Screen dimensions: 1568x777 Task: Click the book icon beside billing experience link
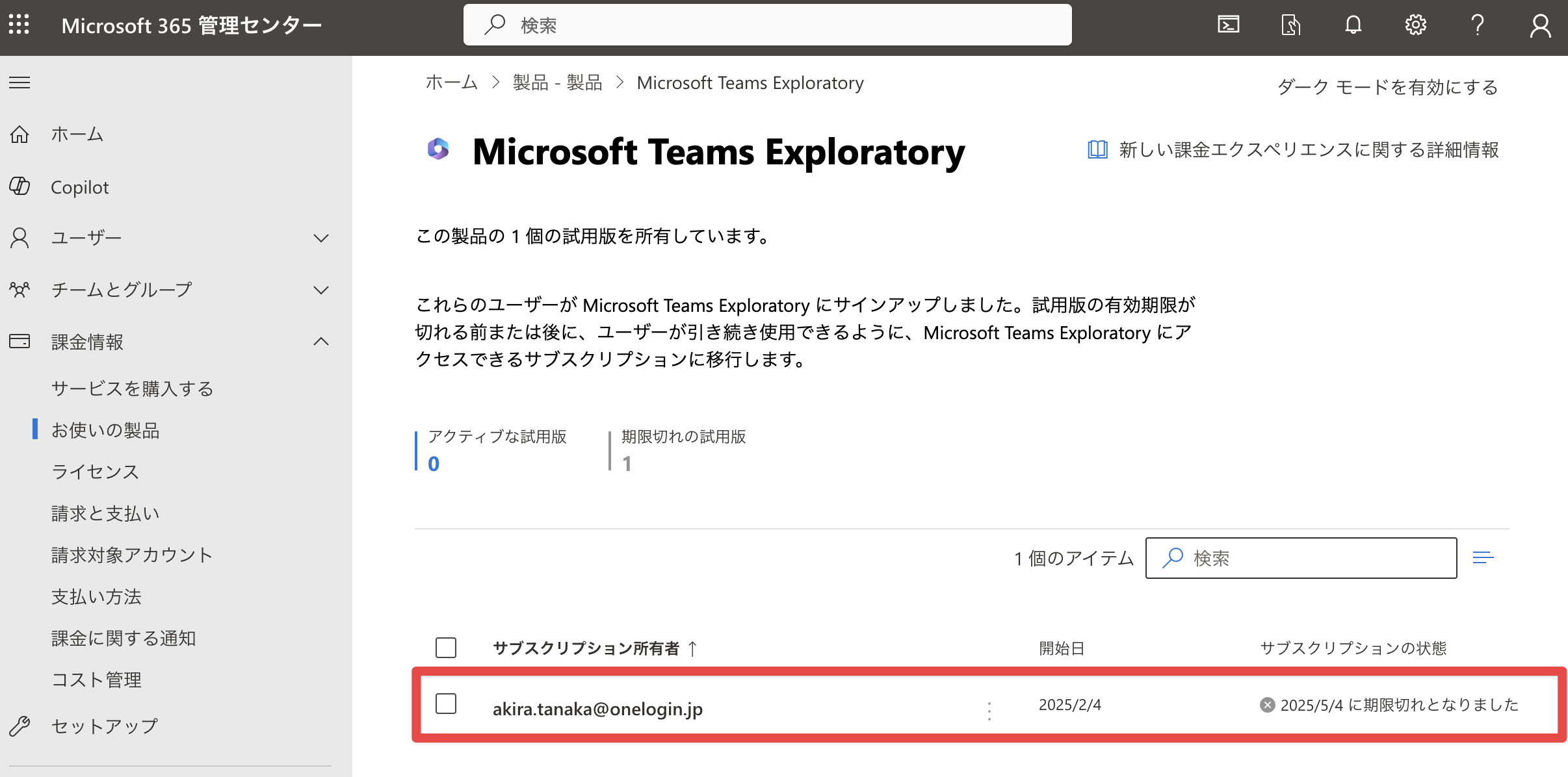coord(1097,149)
